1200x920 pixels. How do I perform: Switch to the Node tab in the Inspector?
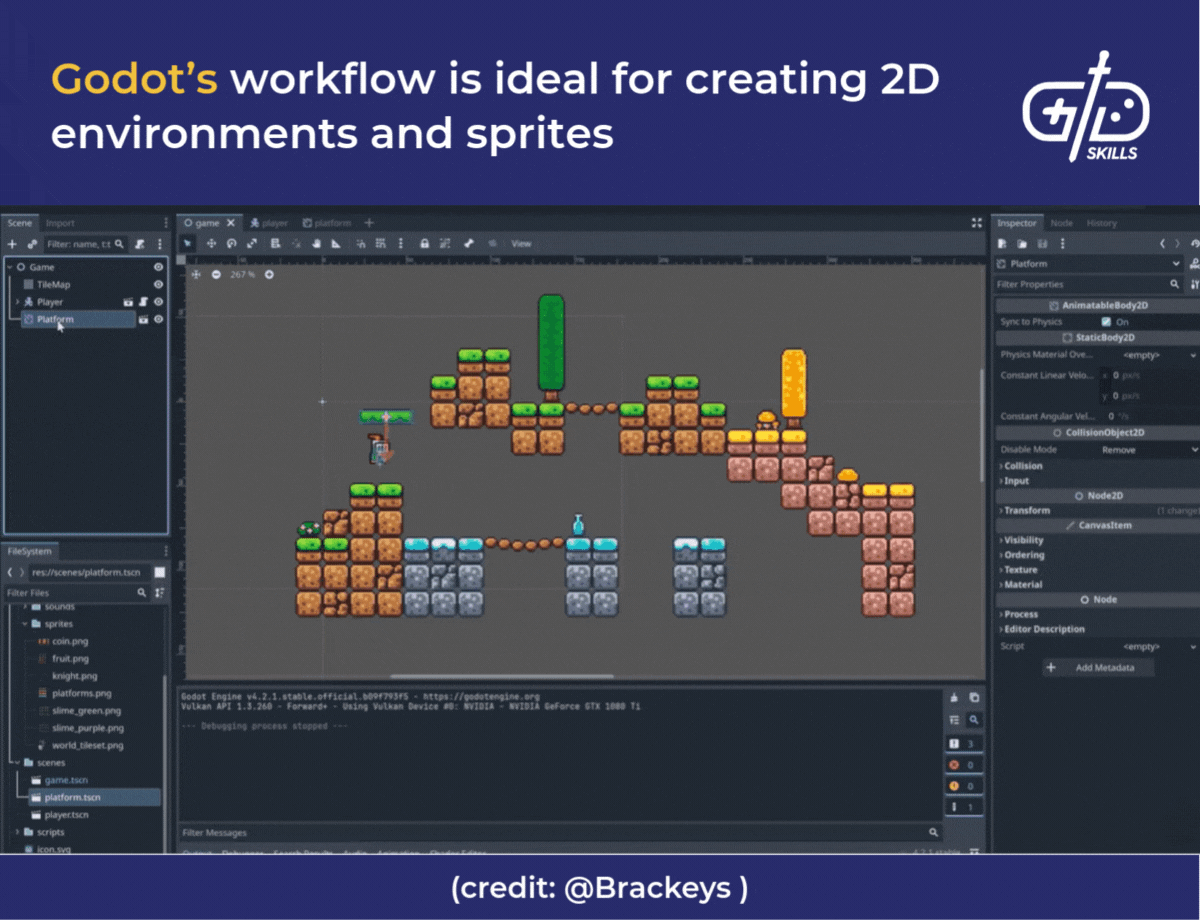pos(1061,223)
